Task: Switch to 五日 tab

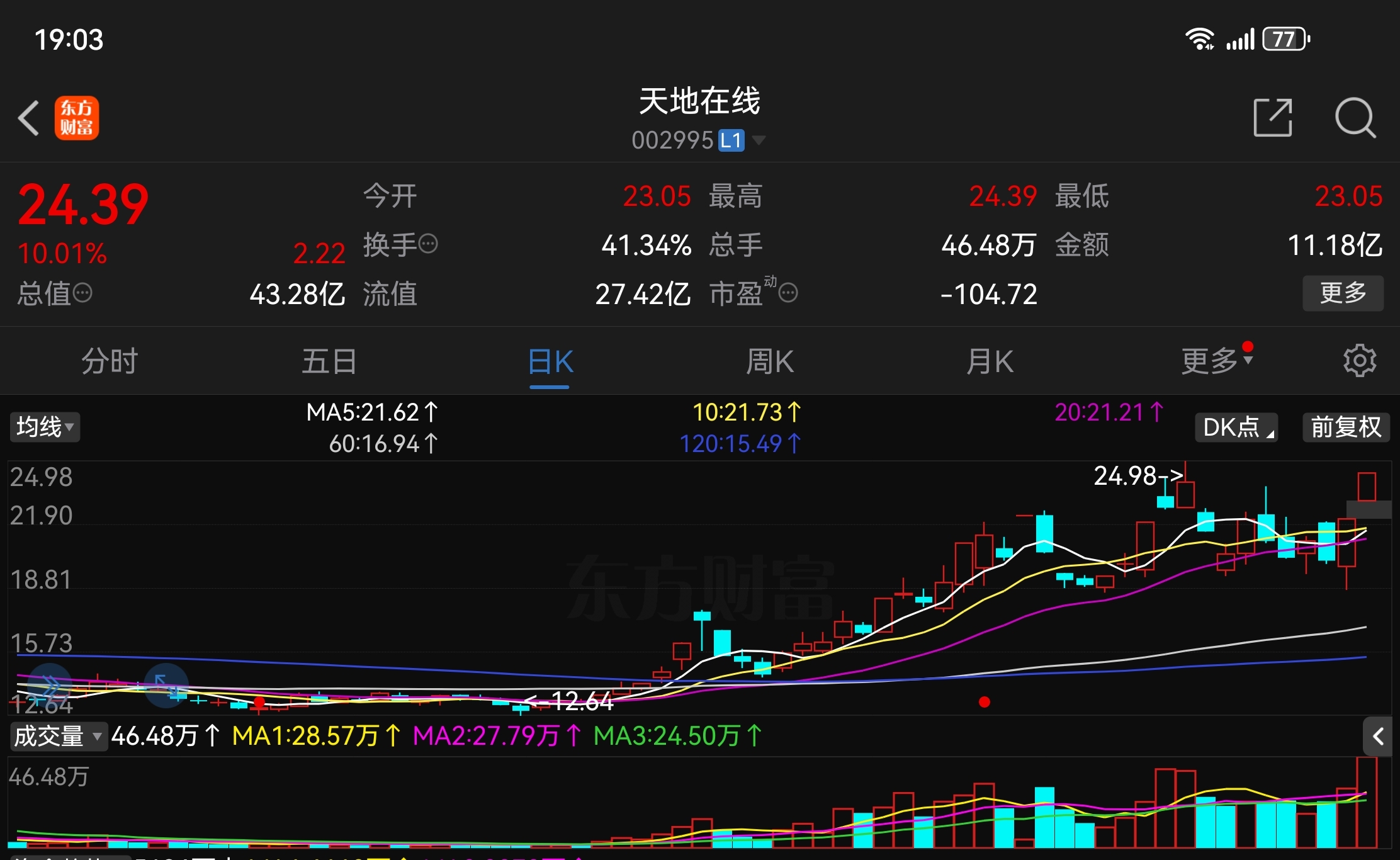Action: click(x=329, y=361)
